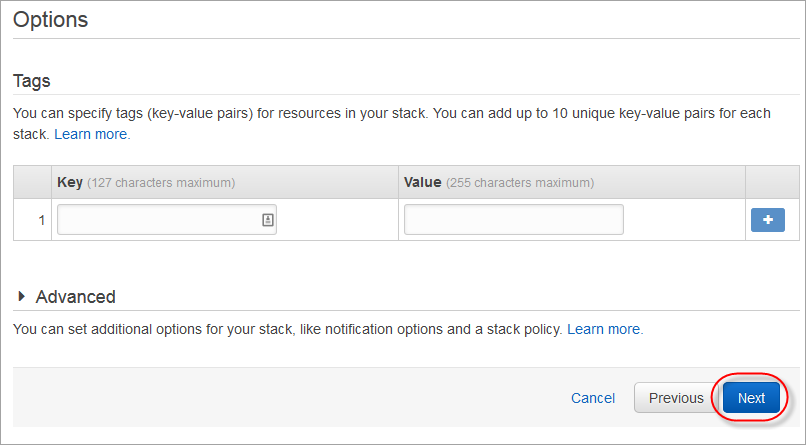Go back with the Previous button
Screen dimensions: 806x445
[676, 398]
